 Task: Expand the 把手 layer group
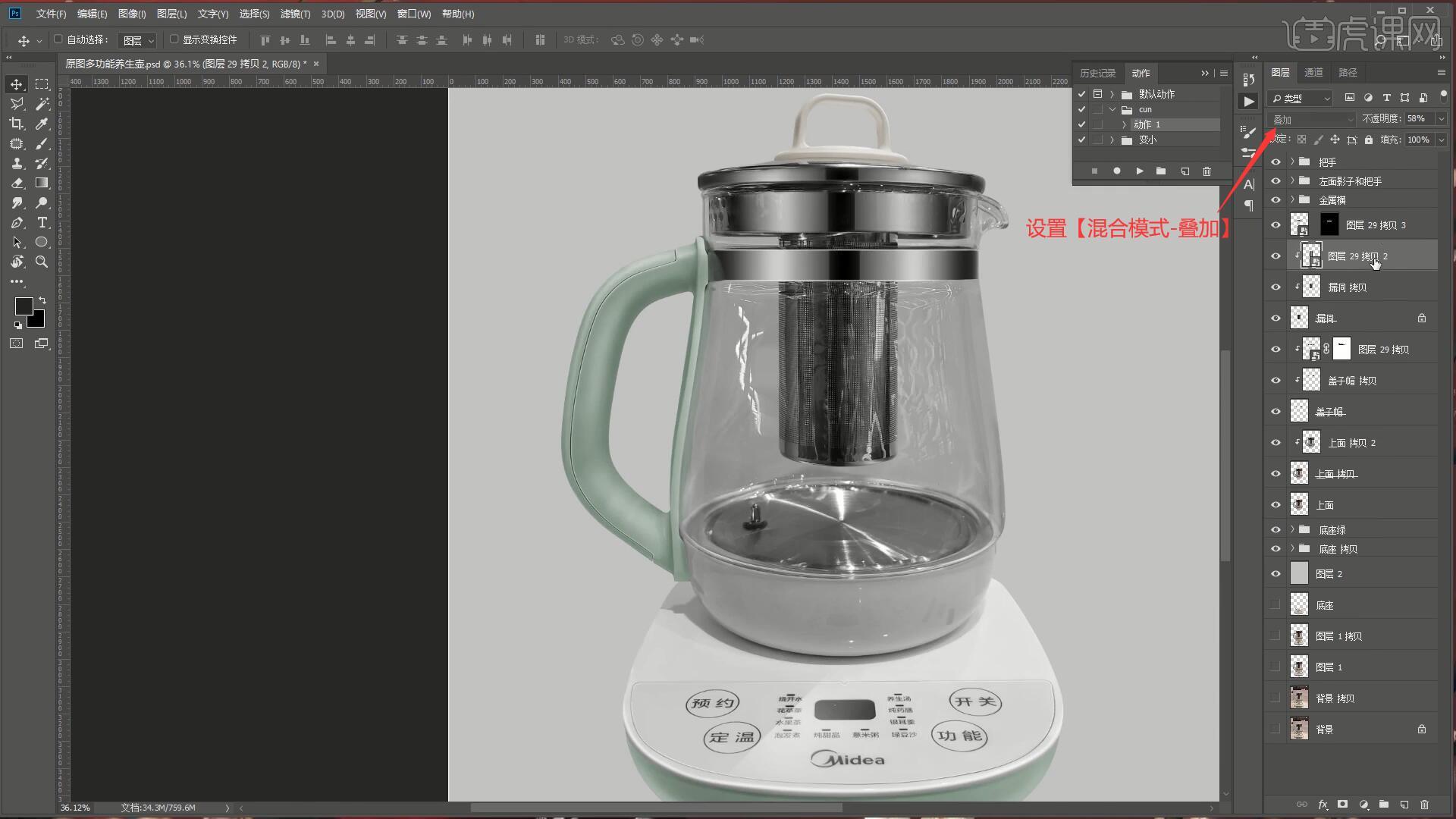pos(1292,162)
